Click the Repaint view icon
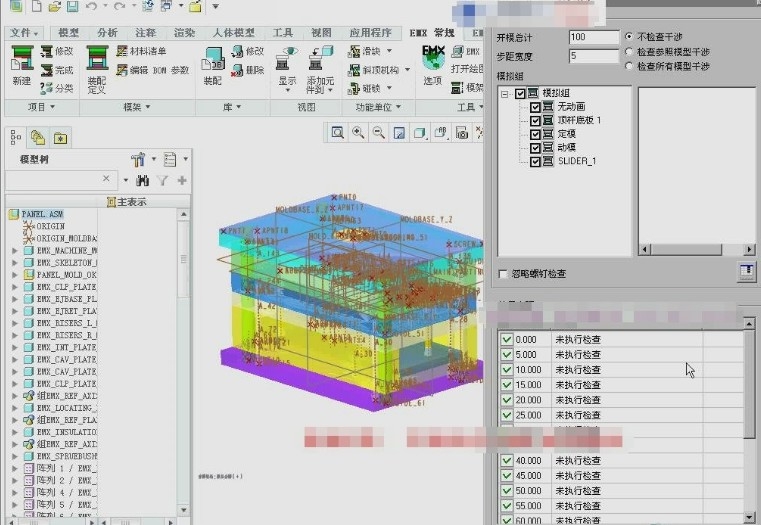 point(399,132)
